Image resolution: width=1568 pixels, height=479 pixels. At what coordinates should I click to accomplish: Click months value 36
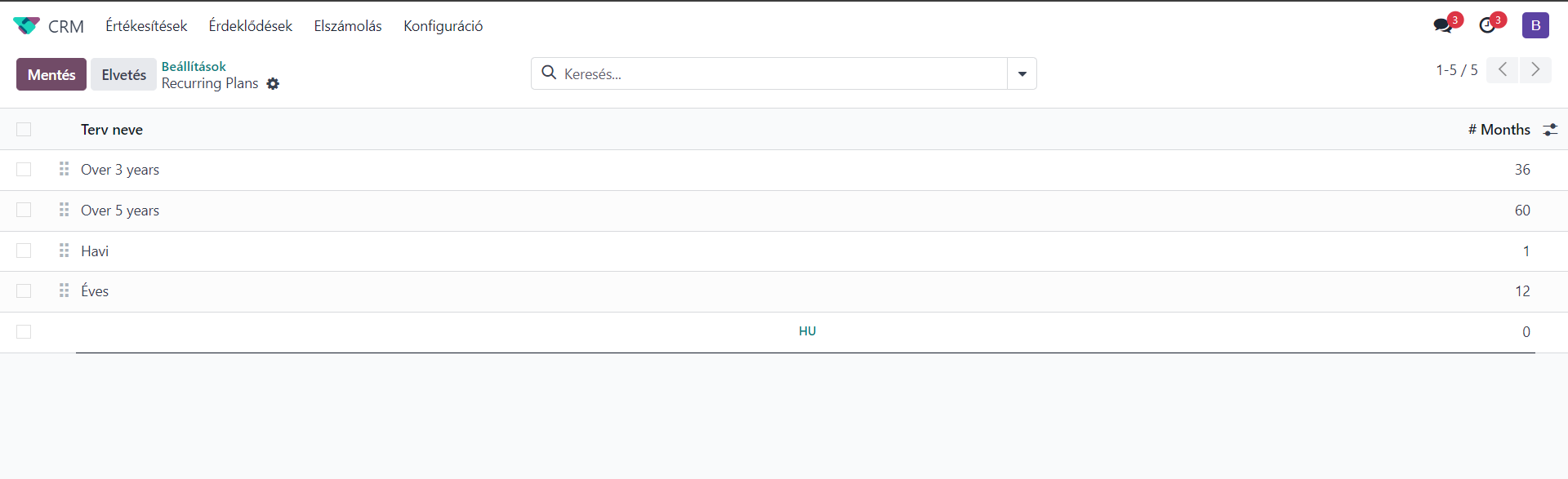pyautogui.click(x=1522, y=170)
